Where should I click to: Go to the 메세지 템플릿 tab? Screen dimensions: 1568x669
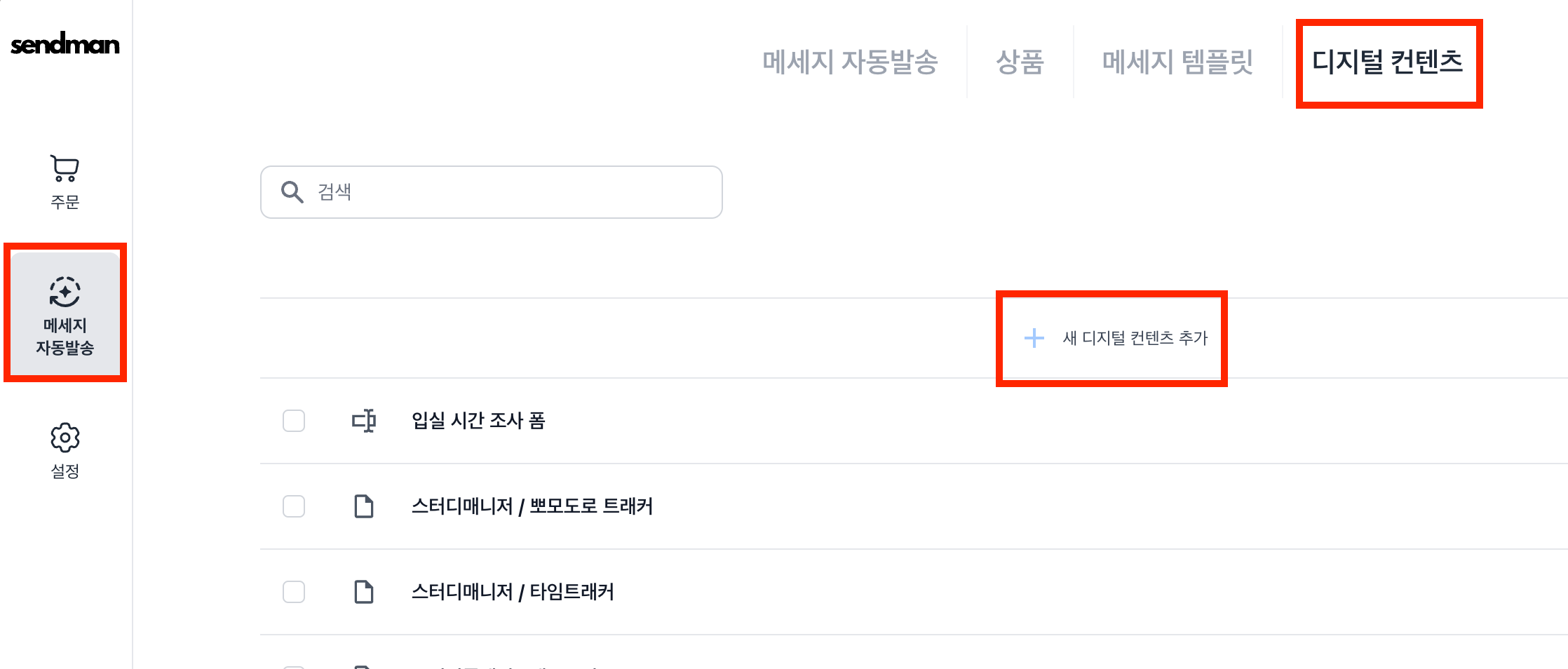click(1177, 62)
